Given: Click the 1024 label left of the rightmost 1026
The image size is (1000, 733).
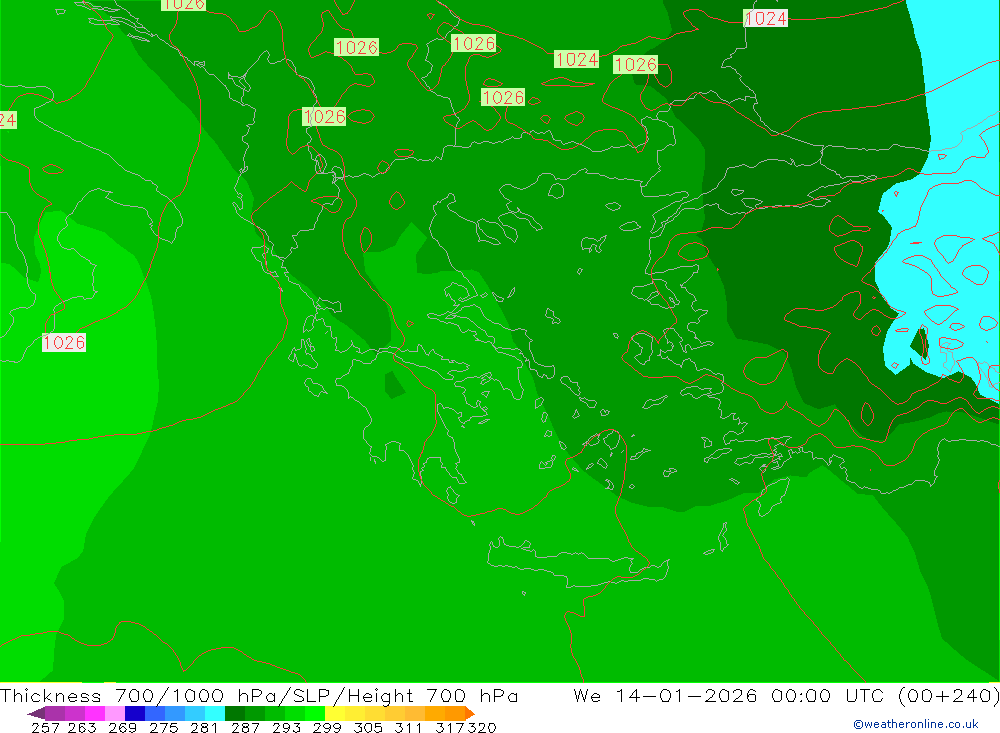Looking at the screenshot, I should [x=577, y=59].
